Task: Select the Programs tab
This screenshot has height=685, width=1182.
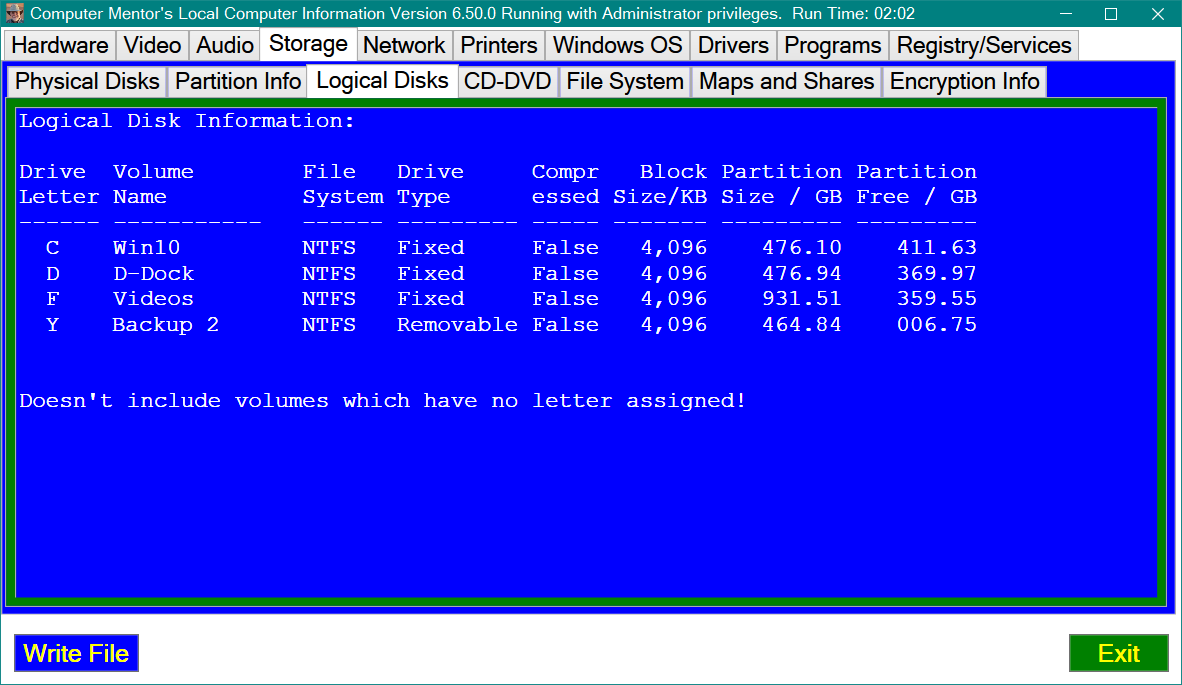Action: (x=833, y=46)
